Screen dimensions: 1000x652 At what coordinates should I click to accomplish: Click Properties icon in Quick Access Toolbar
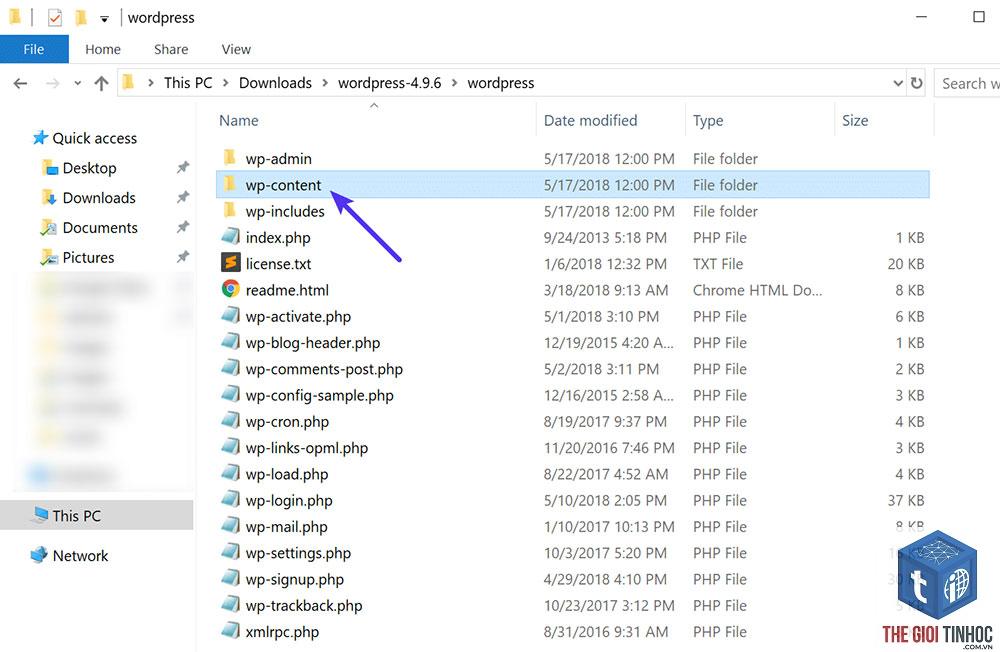tap(55, 18)
